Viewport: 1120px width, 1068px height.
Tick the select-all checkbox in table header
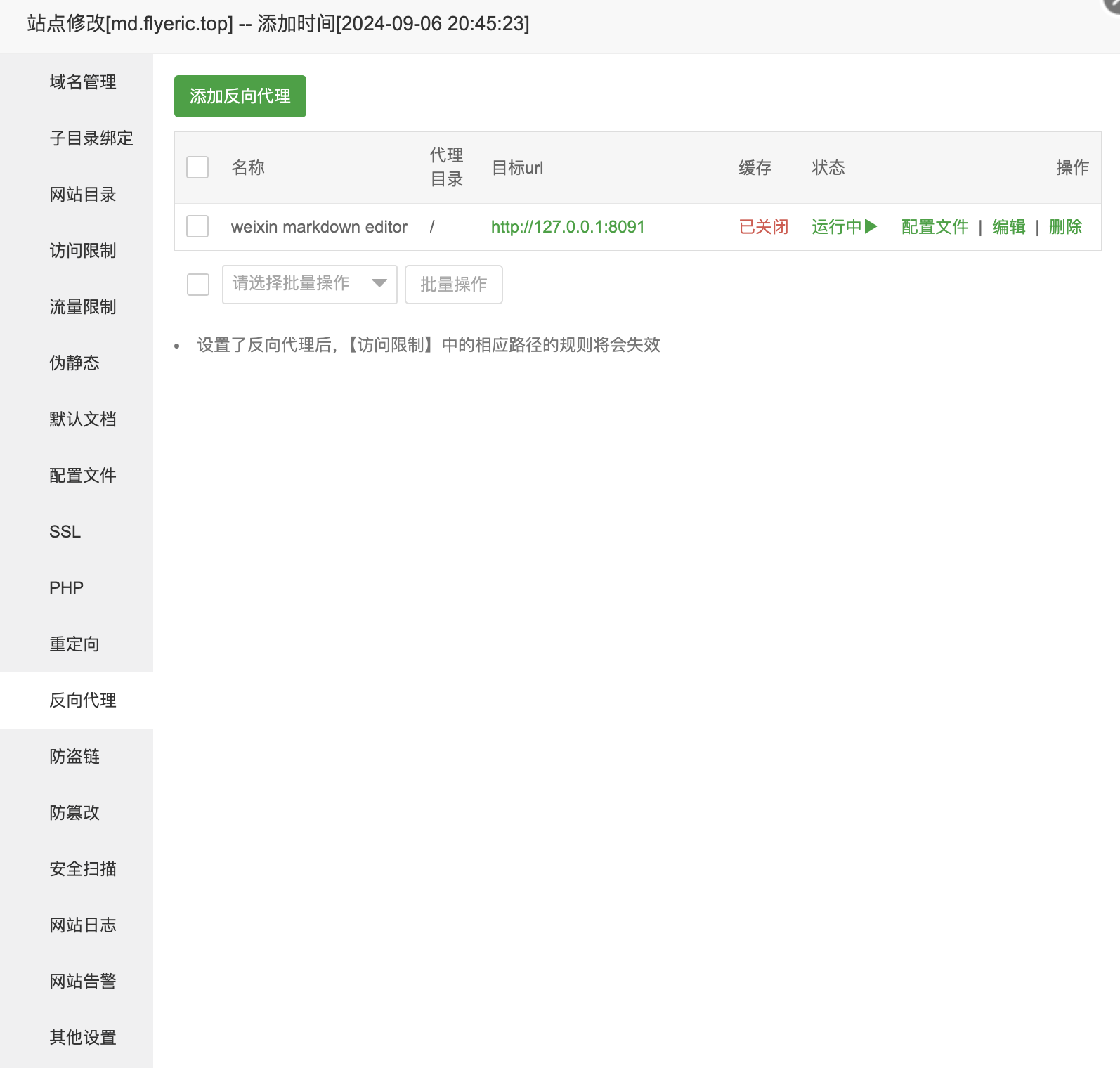197,167
